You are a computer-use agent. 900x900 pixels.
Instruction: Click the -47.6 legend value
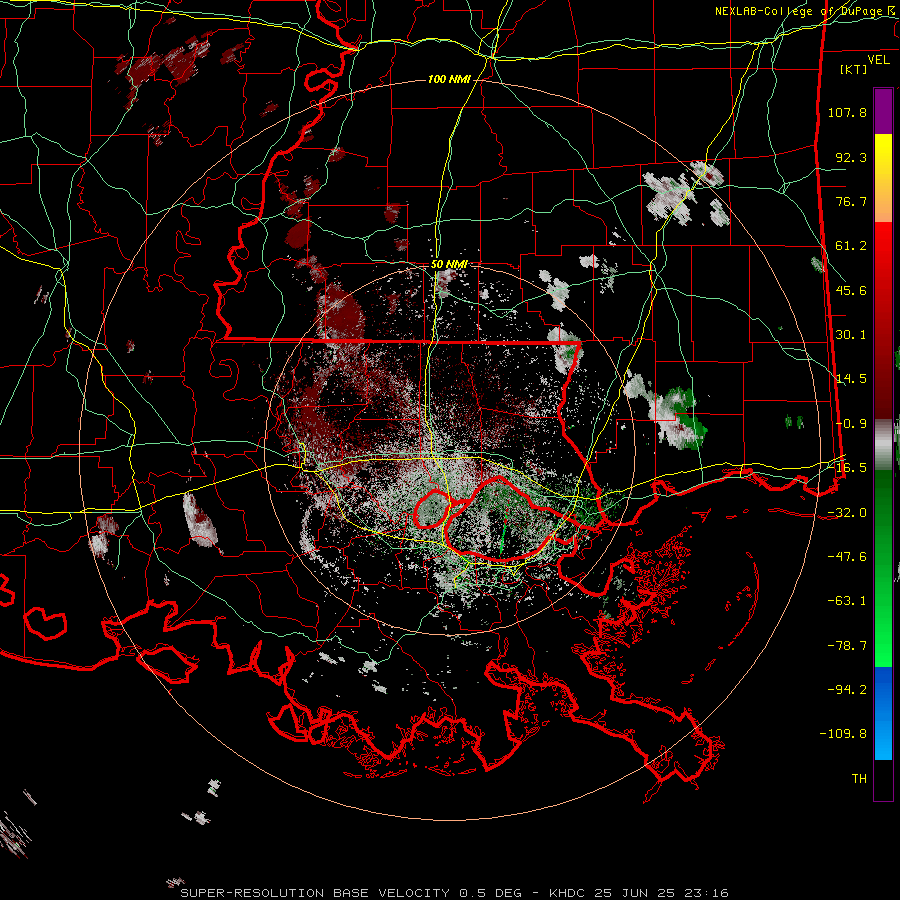(847, 557)
